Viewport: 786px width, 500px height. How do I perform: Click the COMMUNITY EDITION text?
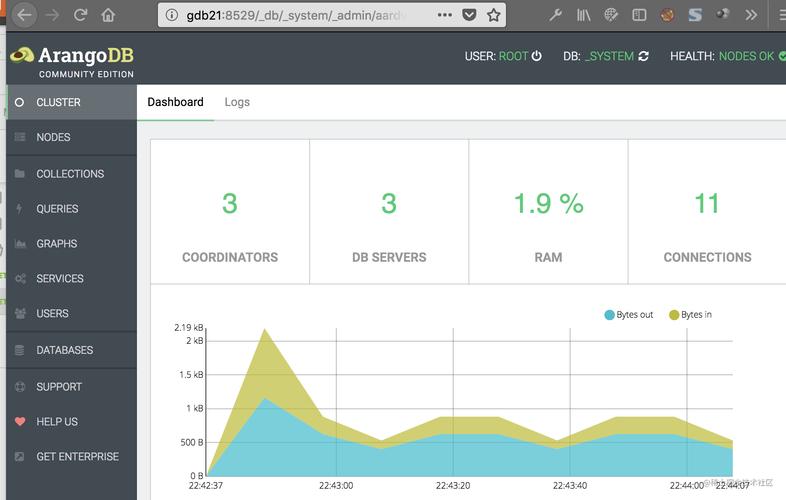pyautogui.click(x=86, y=74)
